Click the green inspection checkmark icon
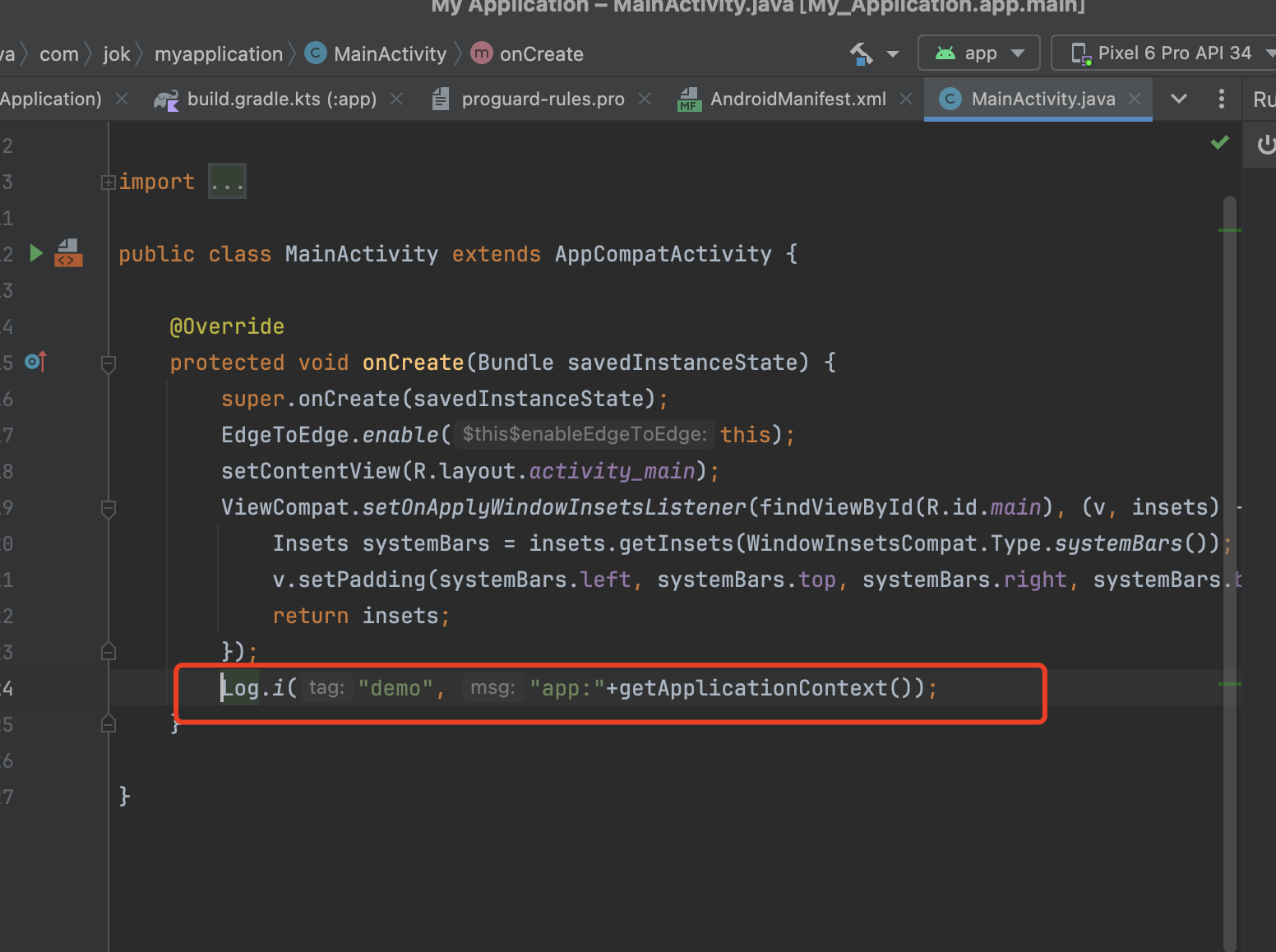Screen dimensions: 1276x952 [1220, 143]
